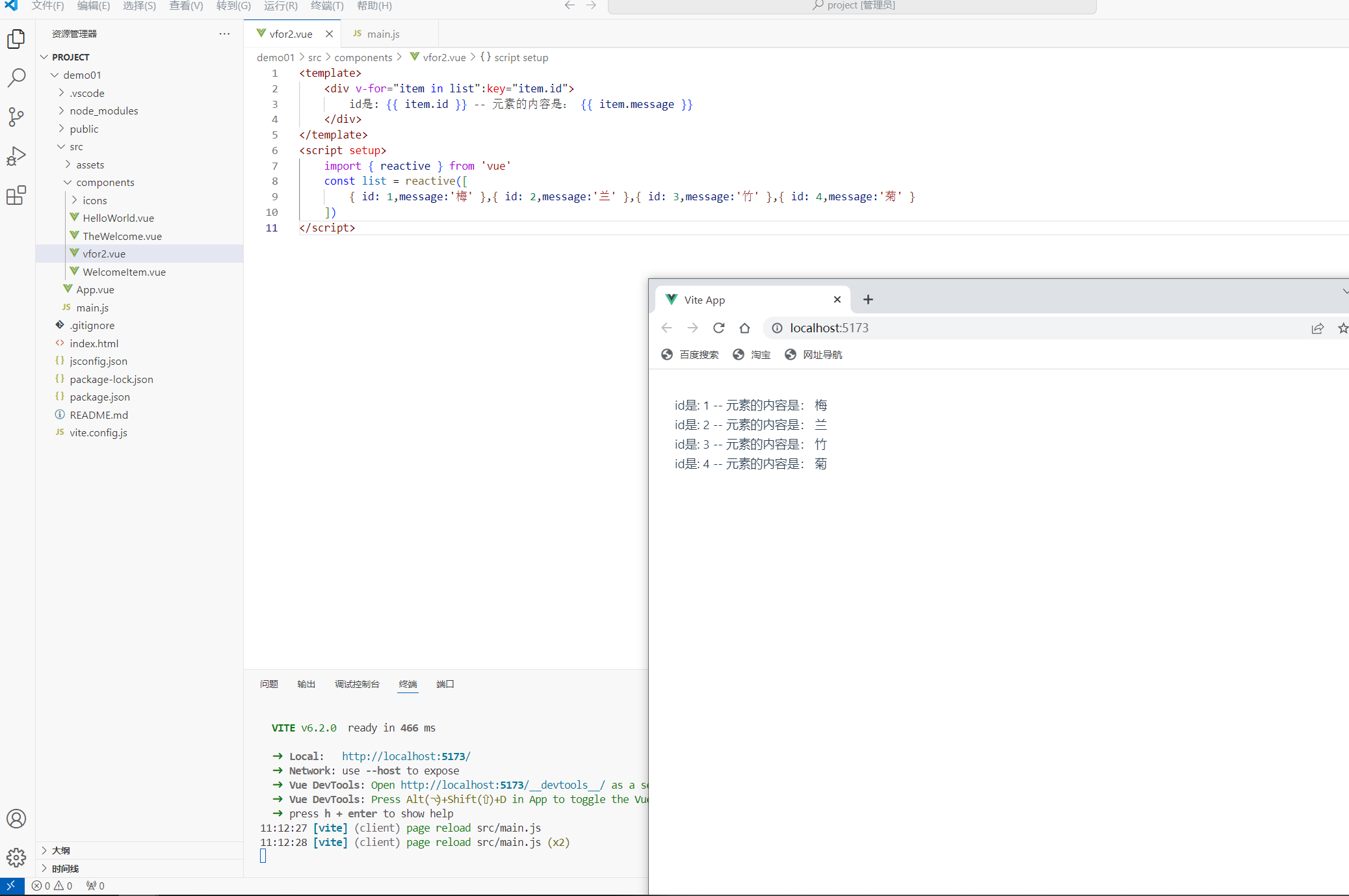Switch to the 输出 panel tab
This screenshot has width=1349, height=896.
point(306,684)
